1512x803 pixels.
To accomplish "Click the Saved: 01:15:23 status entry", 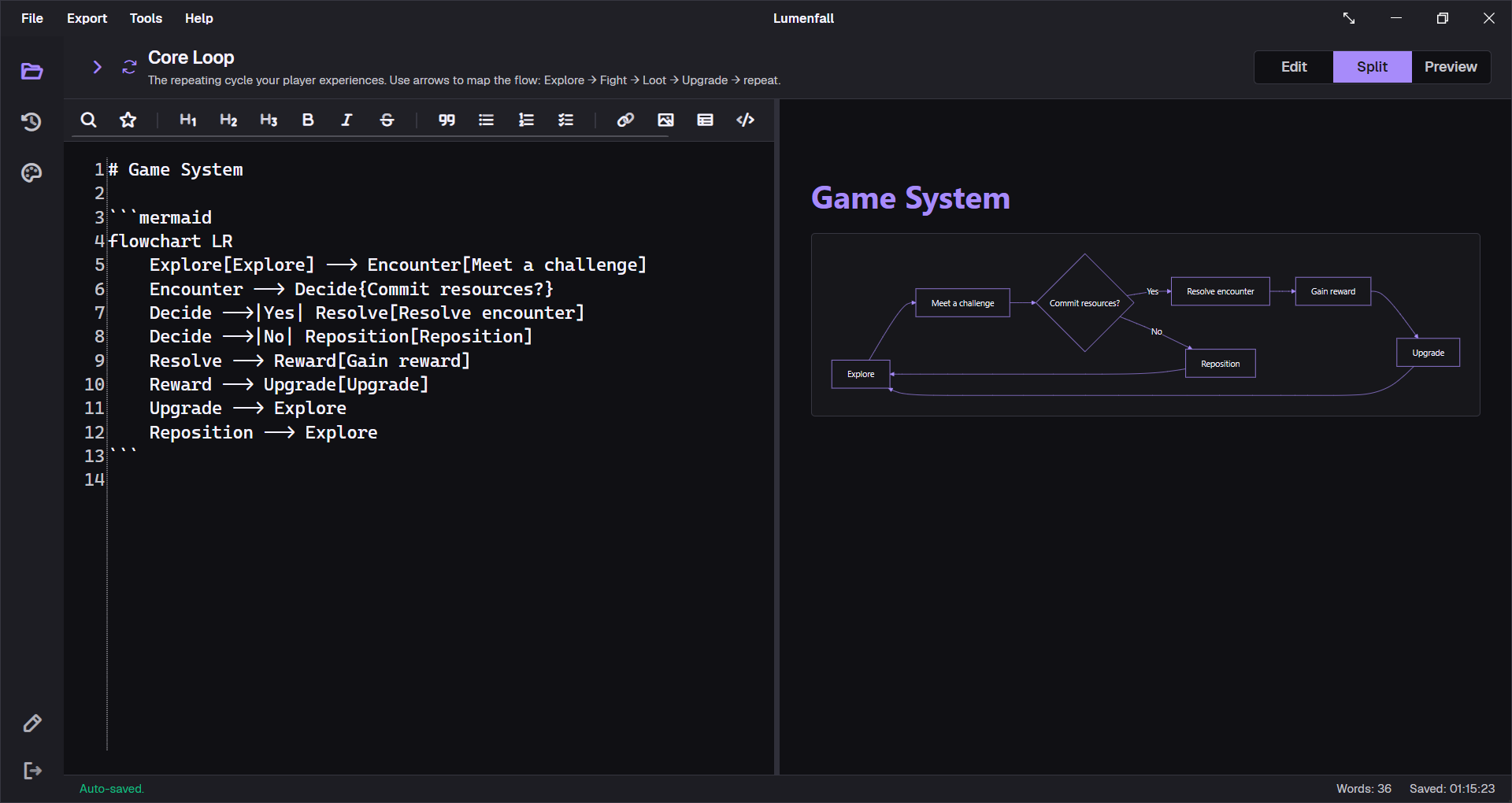I will [1452, 788].
